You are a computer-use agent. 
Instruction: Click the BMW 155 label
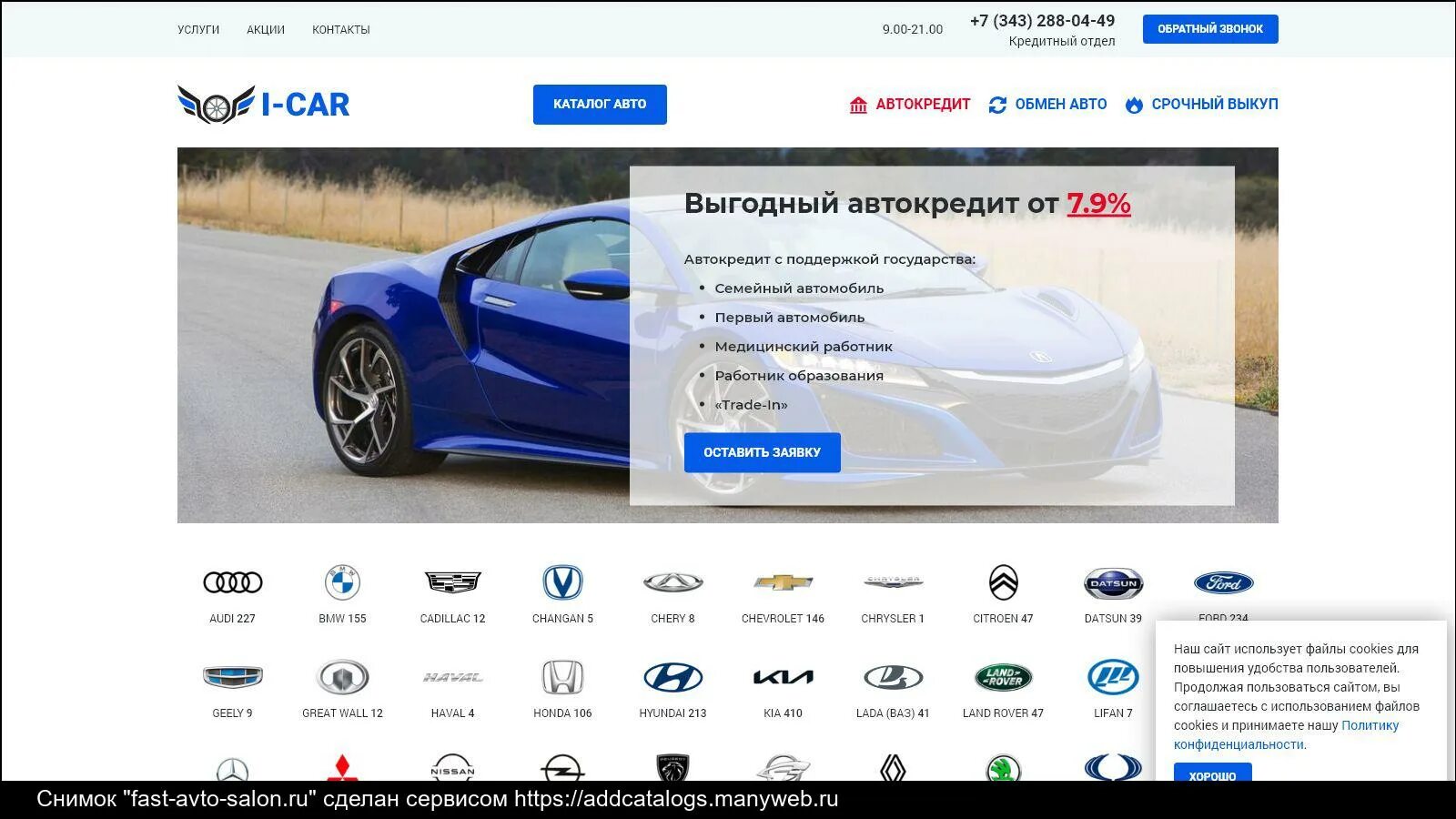click(x=342, y=619)
